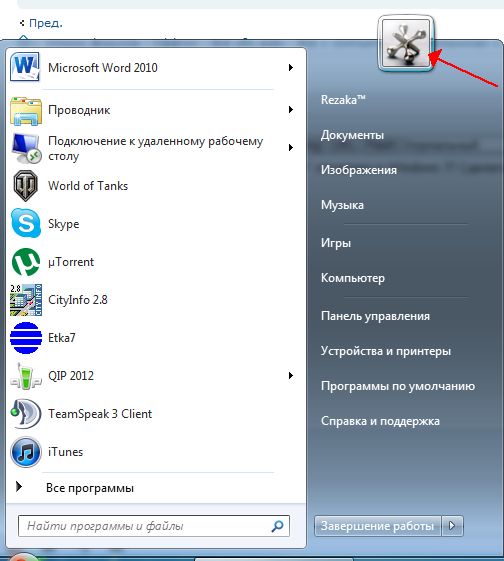
Task: Expand the Microsoft Word 2010 jump list arrow
Action: [x=291, y=67]
